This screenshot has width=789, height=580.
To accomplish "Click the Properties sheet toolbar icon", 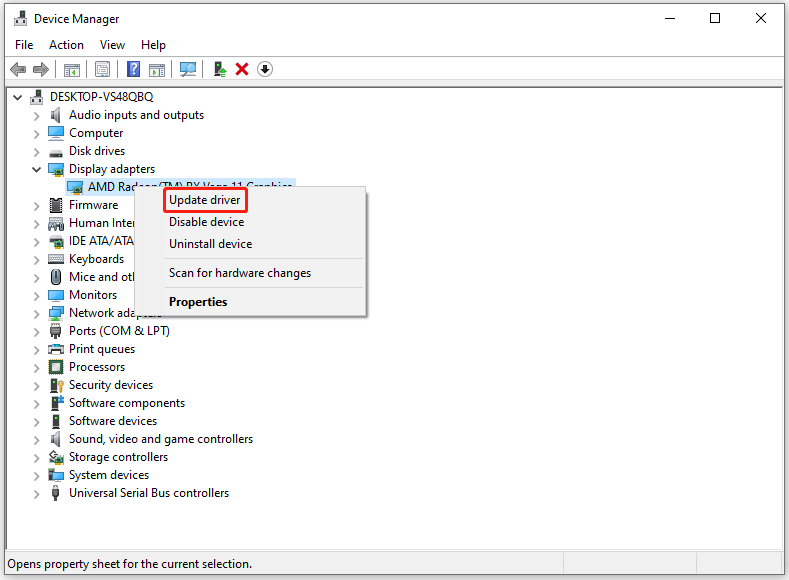I will 102,69.
